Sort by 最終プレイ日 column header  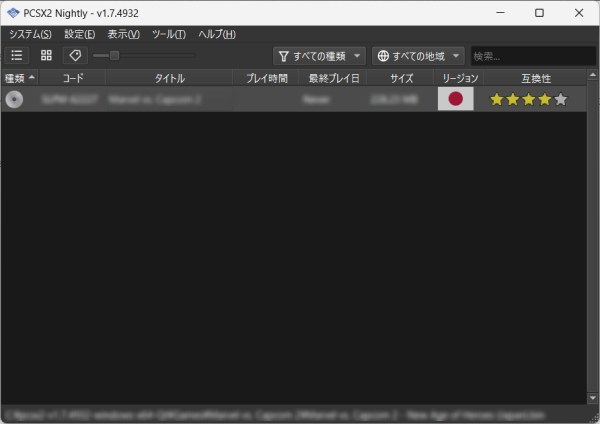(333, 78)
